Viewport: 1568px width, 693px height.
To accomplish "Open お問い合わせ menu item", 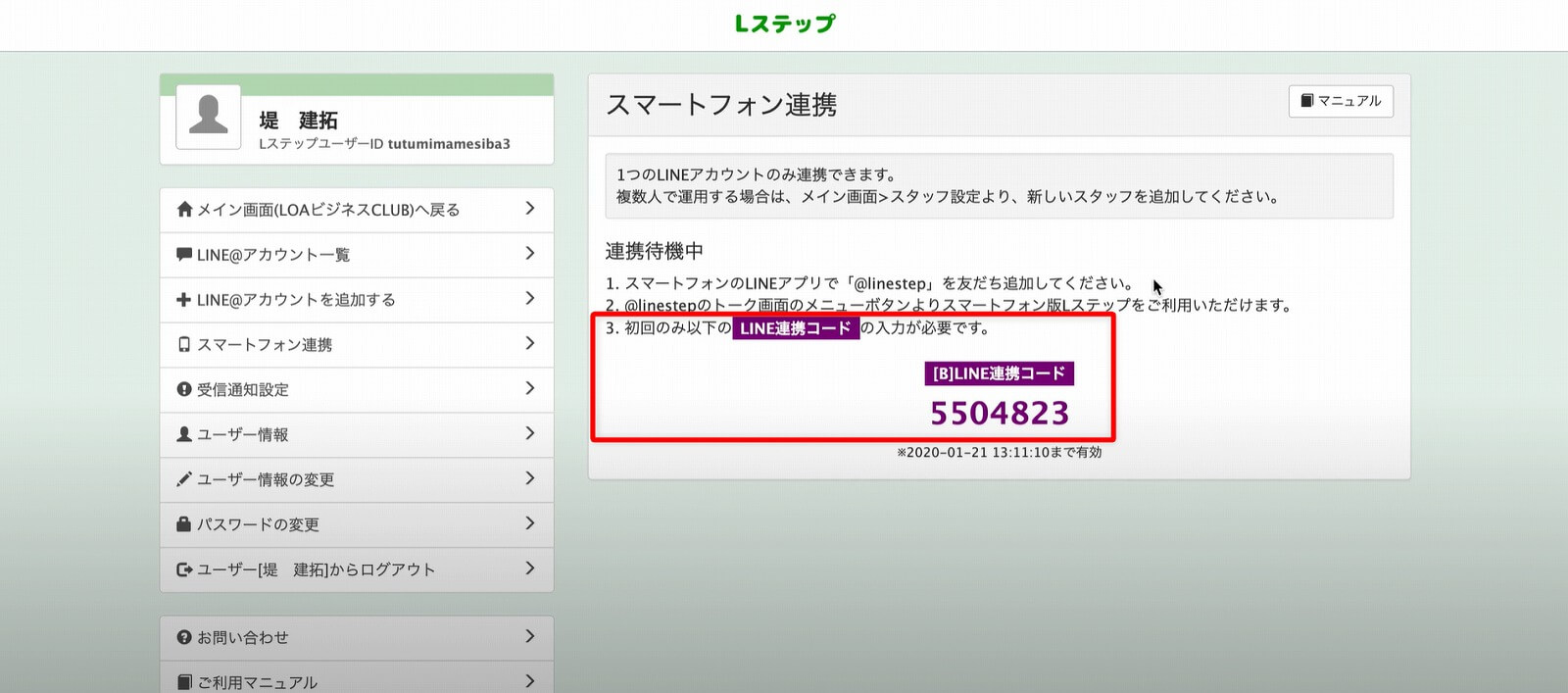I will click(356, 638).
